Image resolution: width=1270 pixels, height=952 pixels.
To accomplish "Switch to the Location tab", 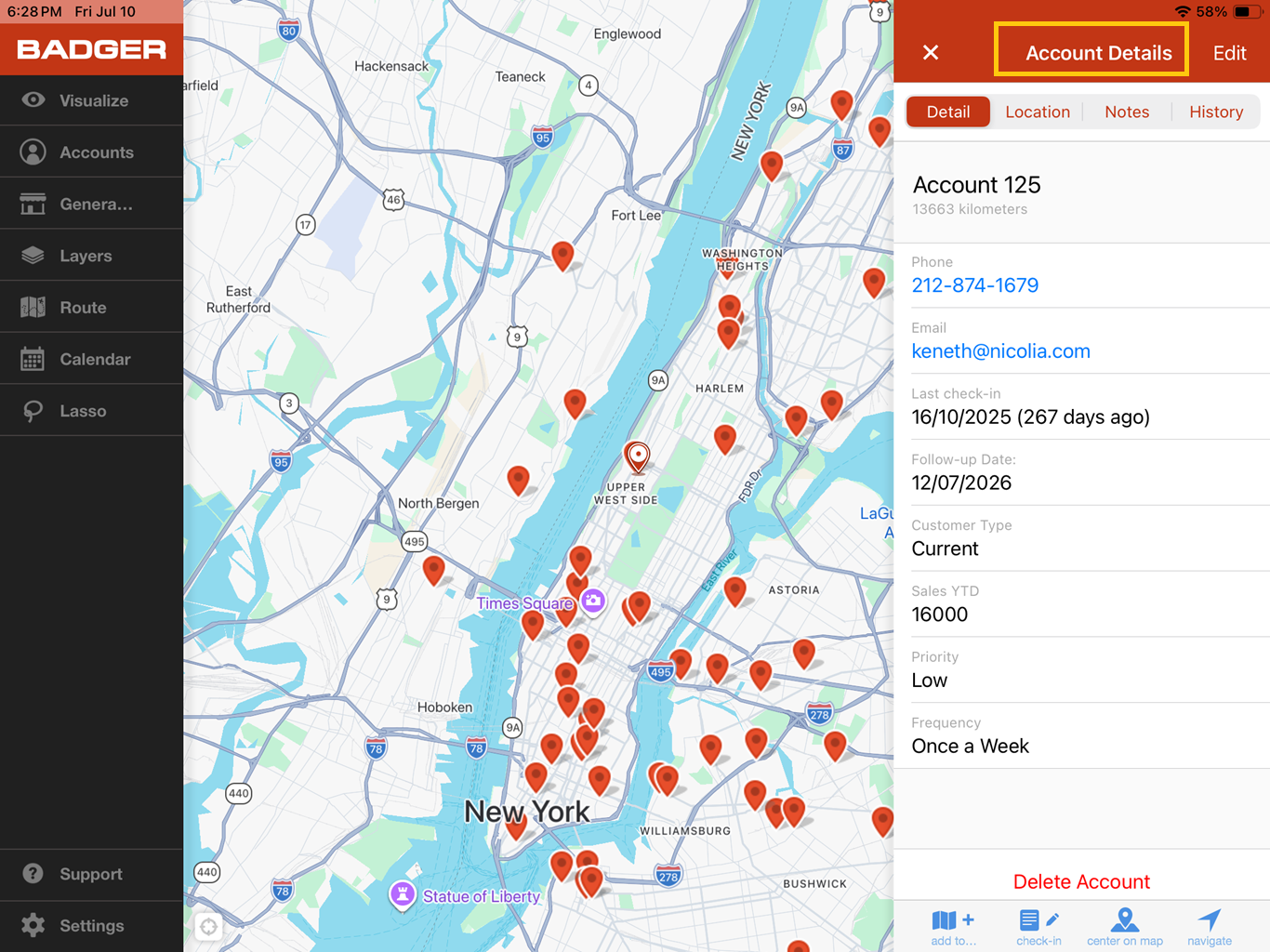I will point(1038,112).
